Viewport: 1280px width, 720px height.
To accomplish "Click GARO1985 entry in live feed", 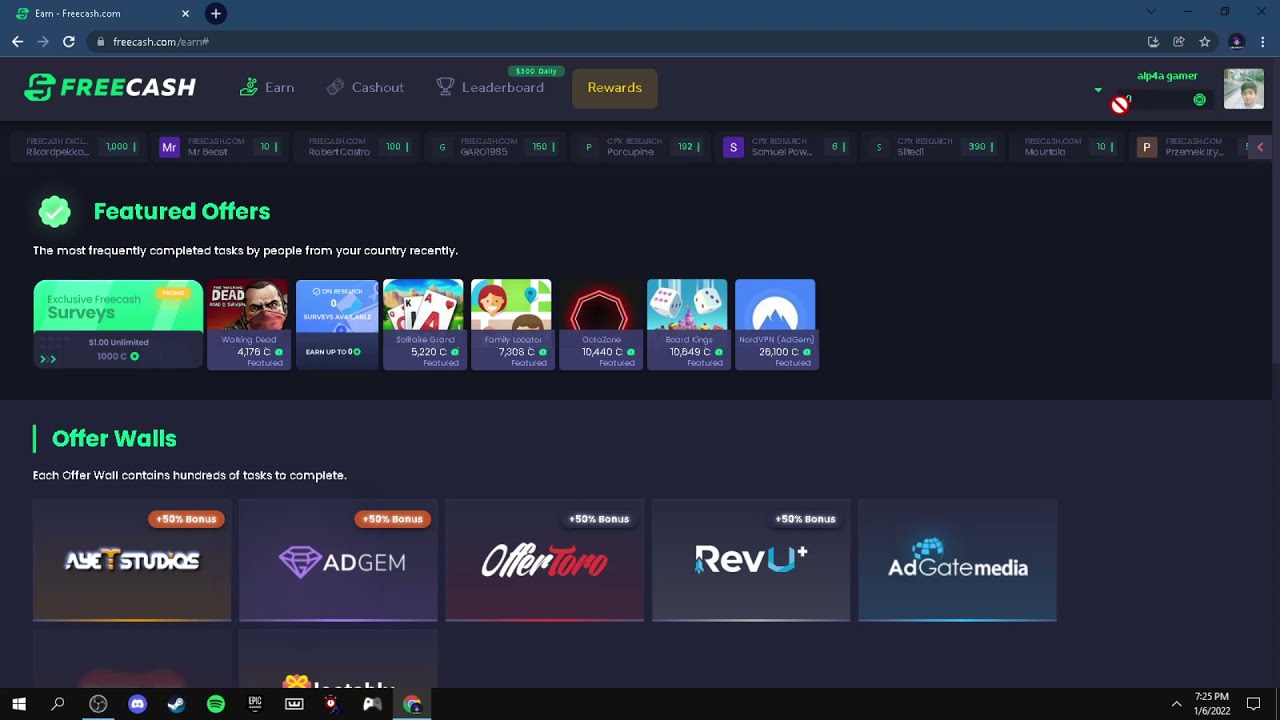I will [494, 147].
